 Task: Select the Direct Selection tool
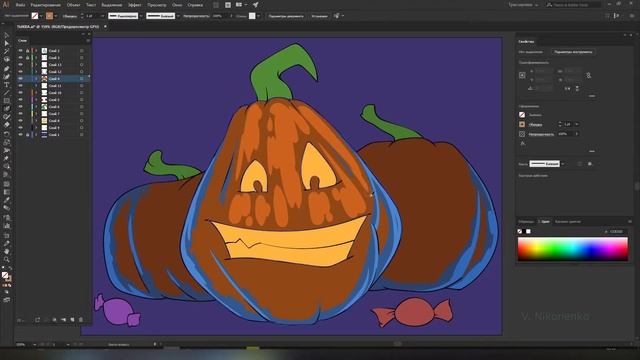click(7, 44)
